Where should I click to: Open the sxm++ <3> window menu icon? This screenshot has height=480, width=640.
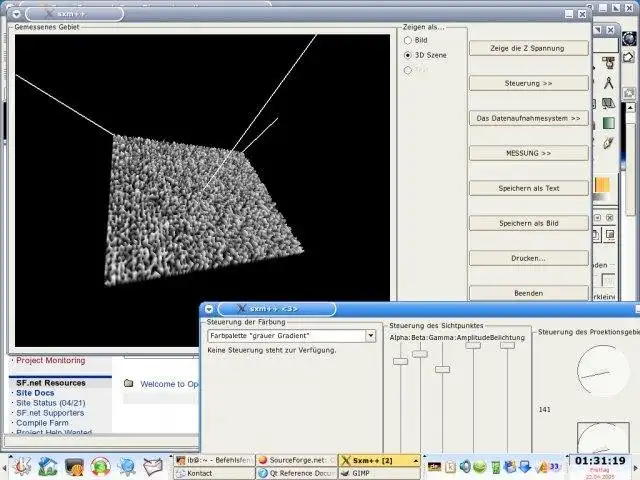point(209,309)
